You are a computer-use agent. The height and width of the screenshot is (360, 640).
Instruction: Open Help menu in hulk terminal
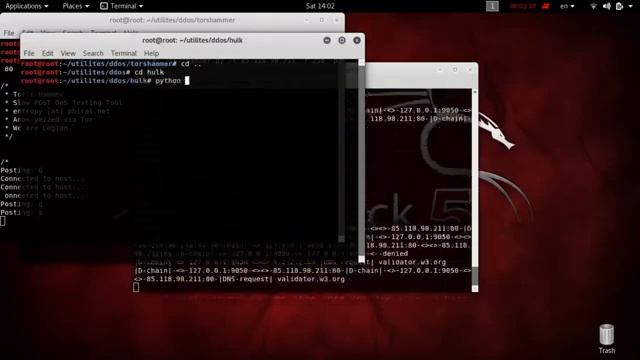(151, 53)
